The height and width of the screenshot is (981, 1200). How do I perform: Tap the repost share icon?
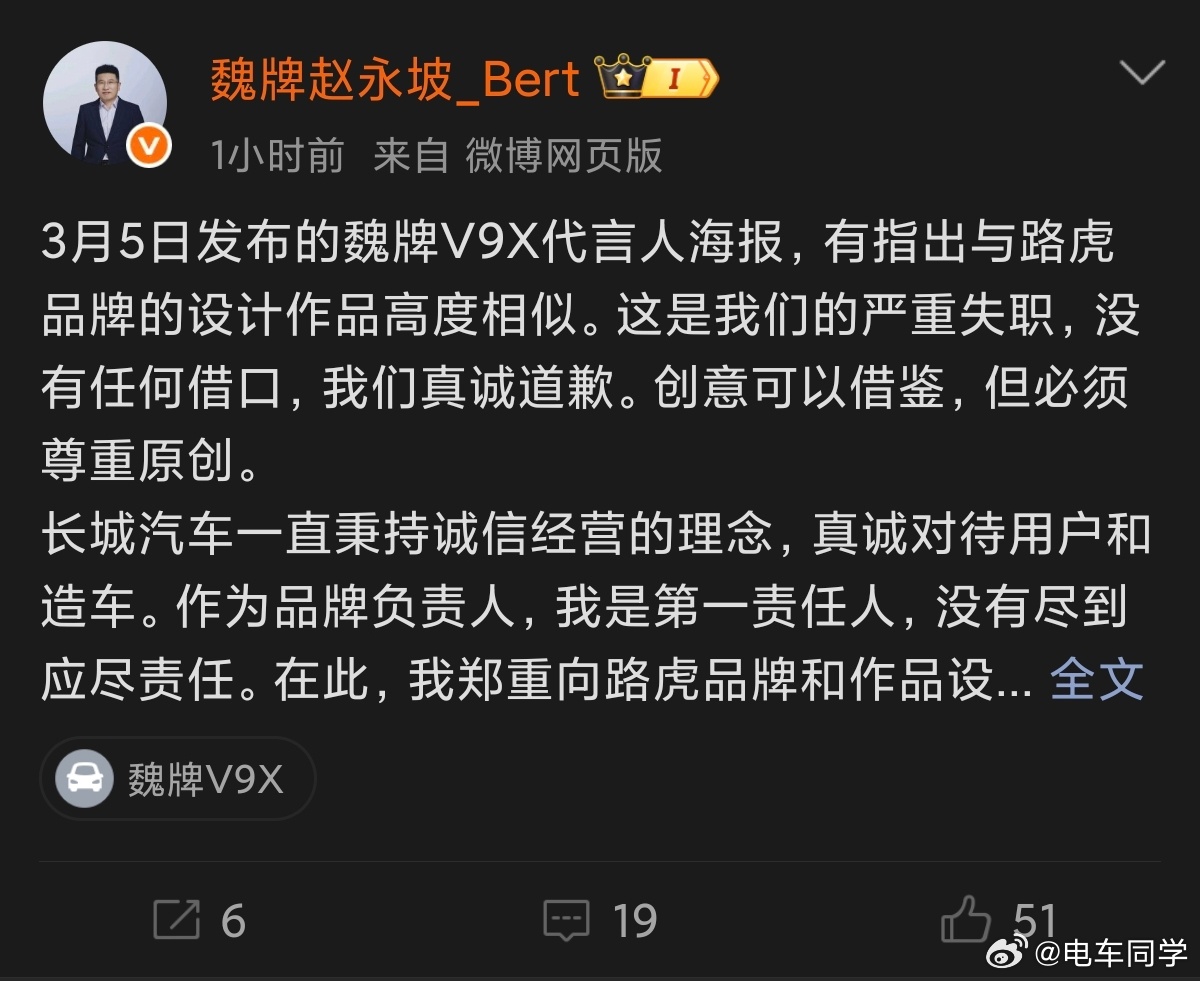tap(177, 919)
